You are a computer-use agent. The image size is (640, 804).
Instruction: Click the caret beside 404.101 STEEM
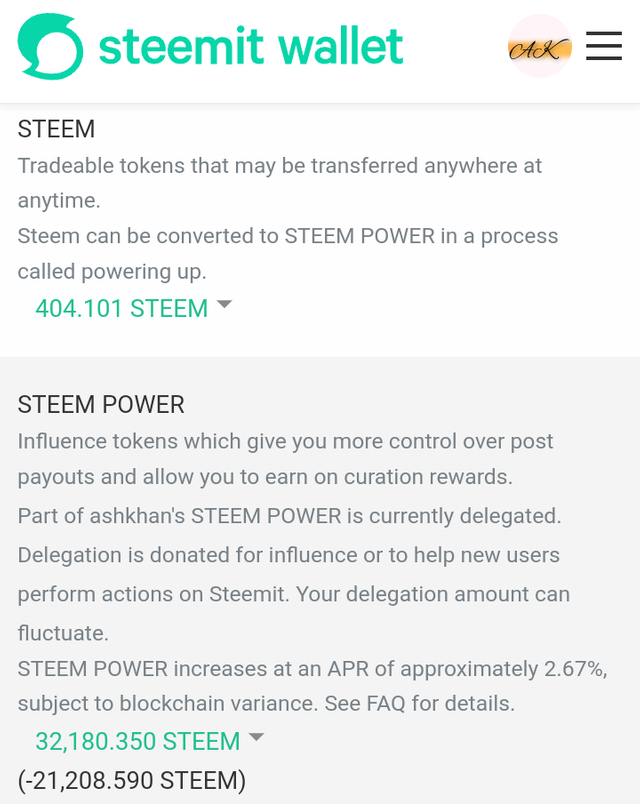point(224,304)
